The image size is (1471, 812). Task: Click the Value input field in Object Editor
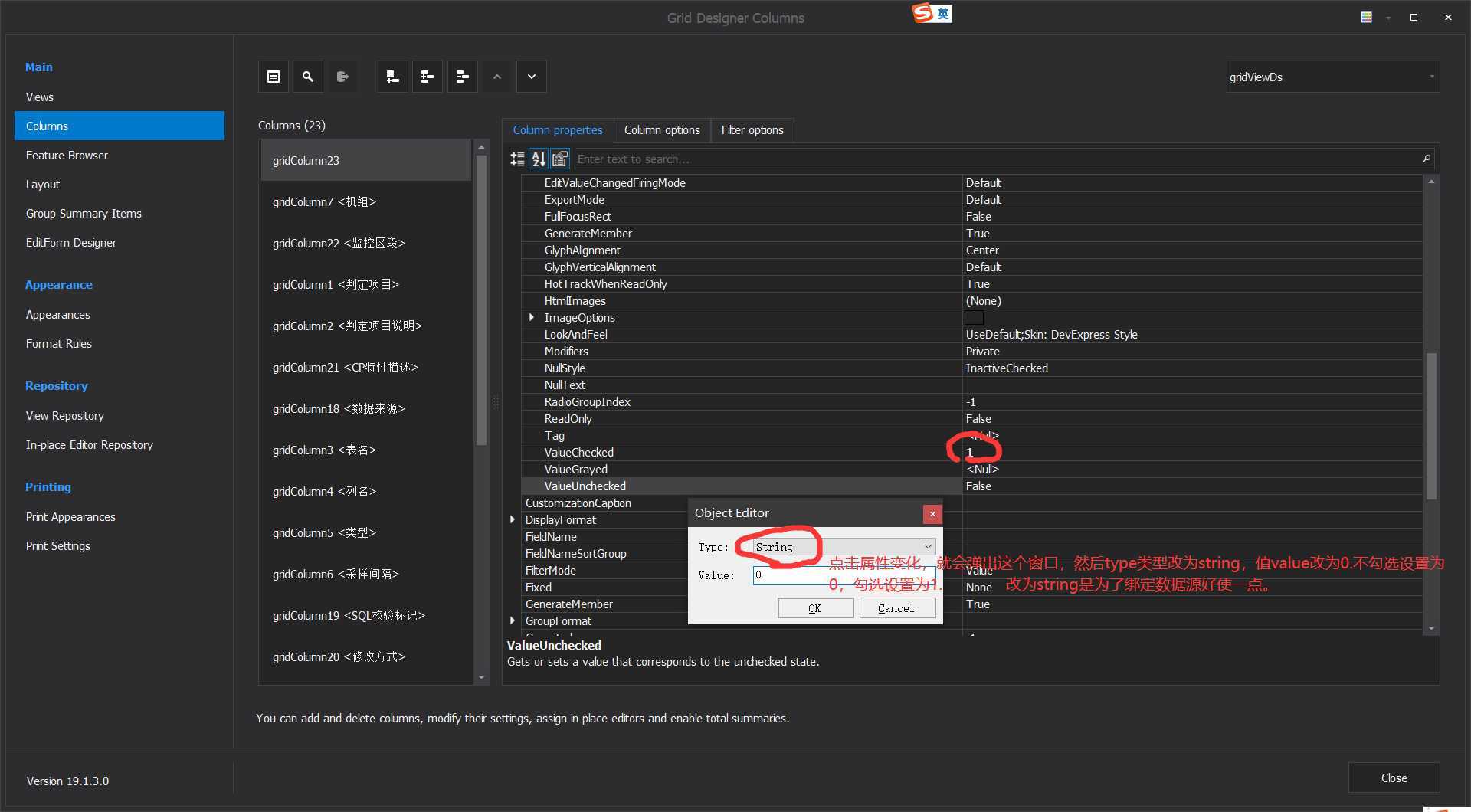[x=844, y=575]
